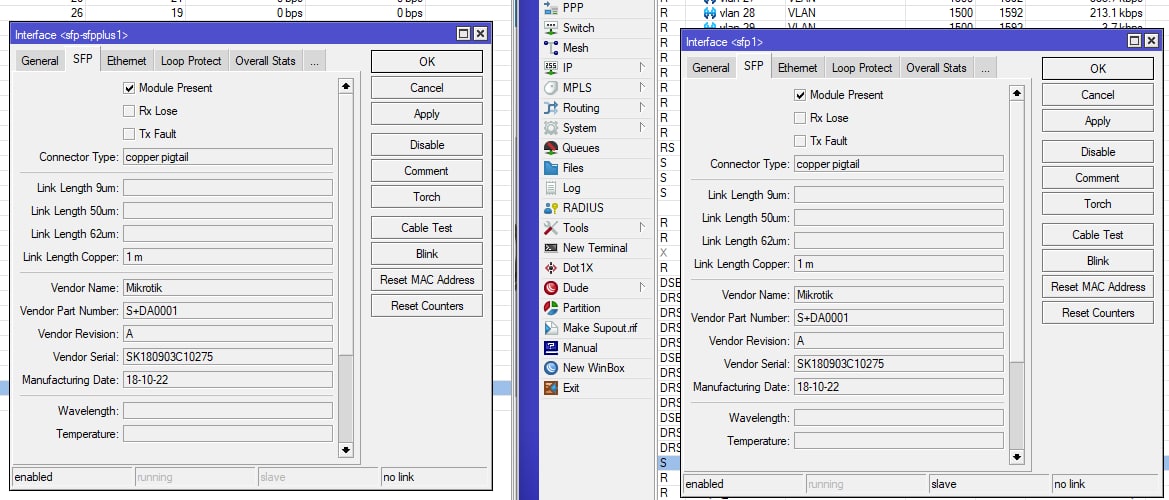Expand the System submenu arrow

click(x=642, y=128)
